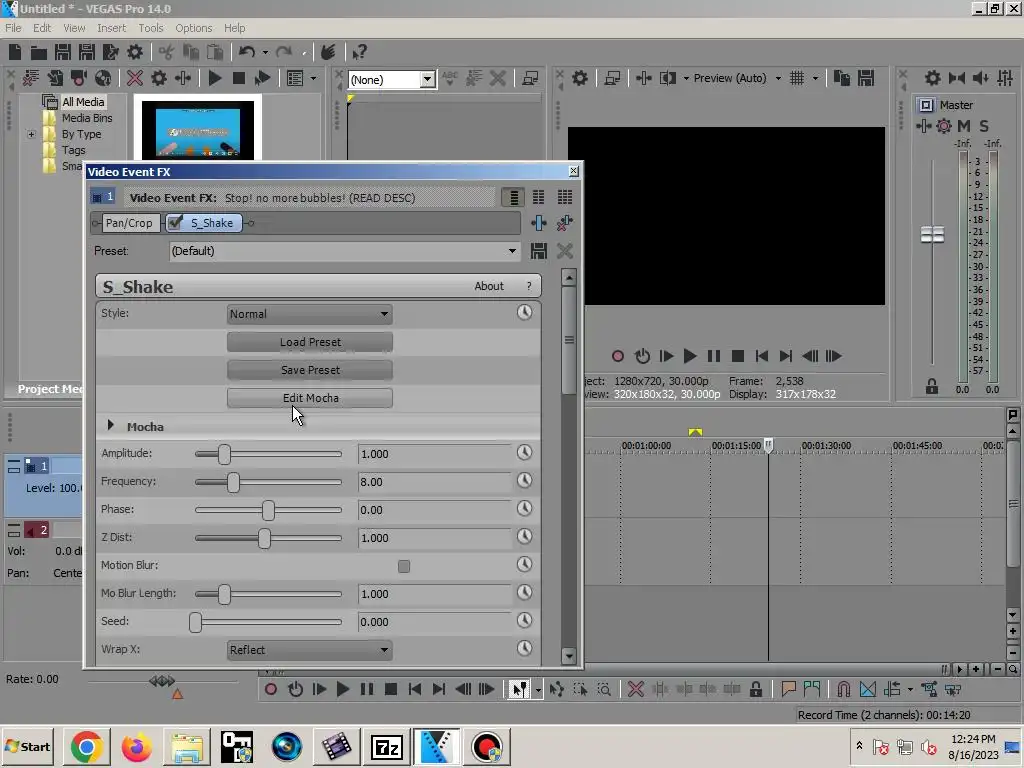
Task: Click the Save Preset disk icon
Action: point(539,251)
